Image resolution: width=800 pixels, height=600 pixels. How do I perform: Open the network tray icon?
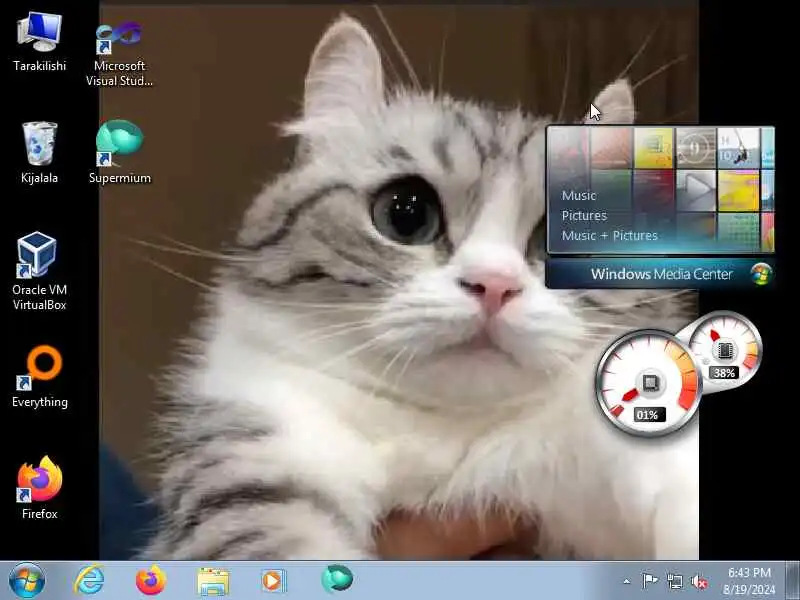click(x=674, y=581)
